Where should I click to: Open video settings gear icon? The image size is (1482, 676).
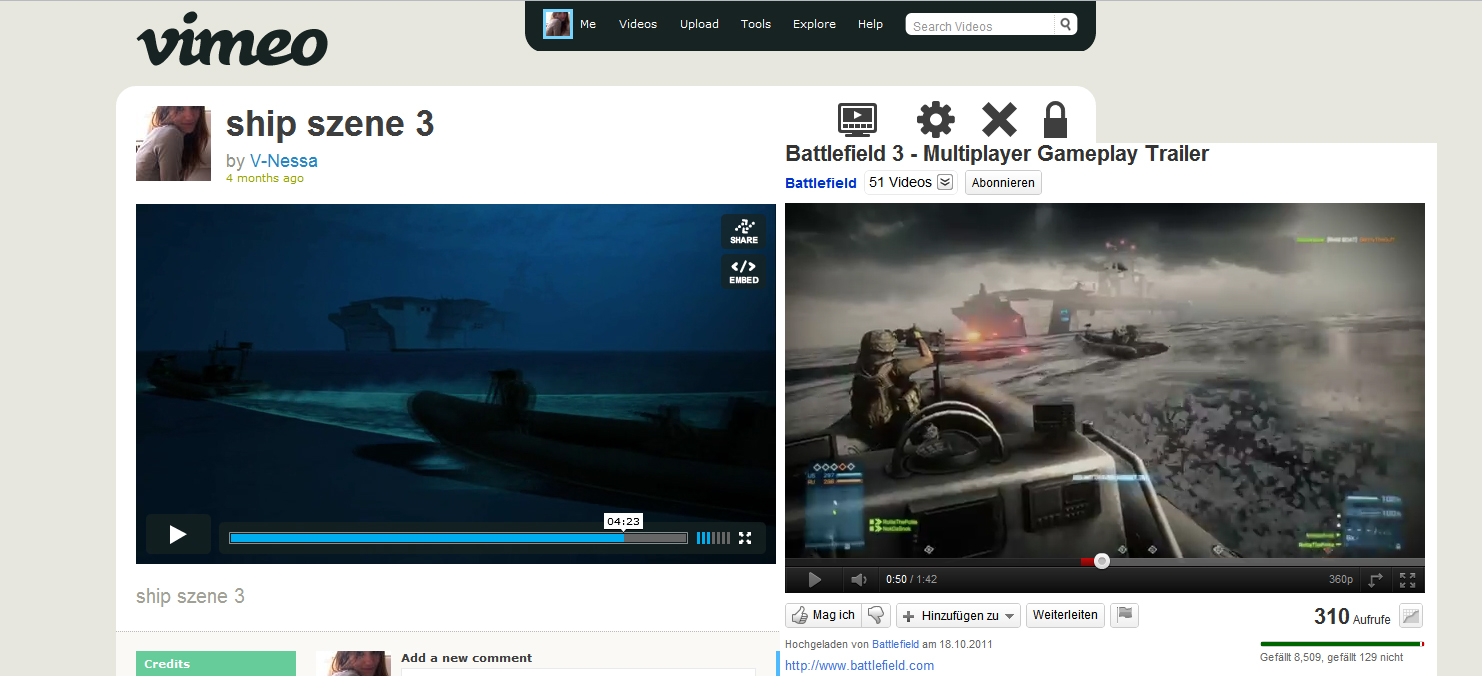[x=936, y=120]
